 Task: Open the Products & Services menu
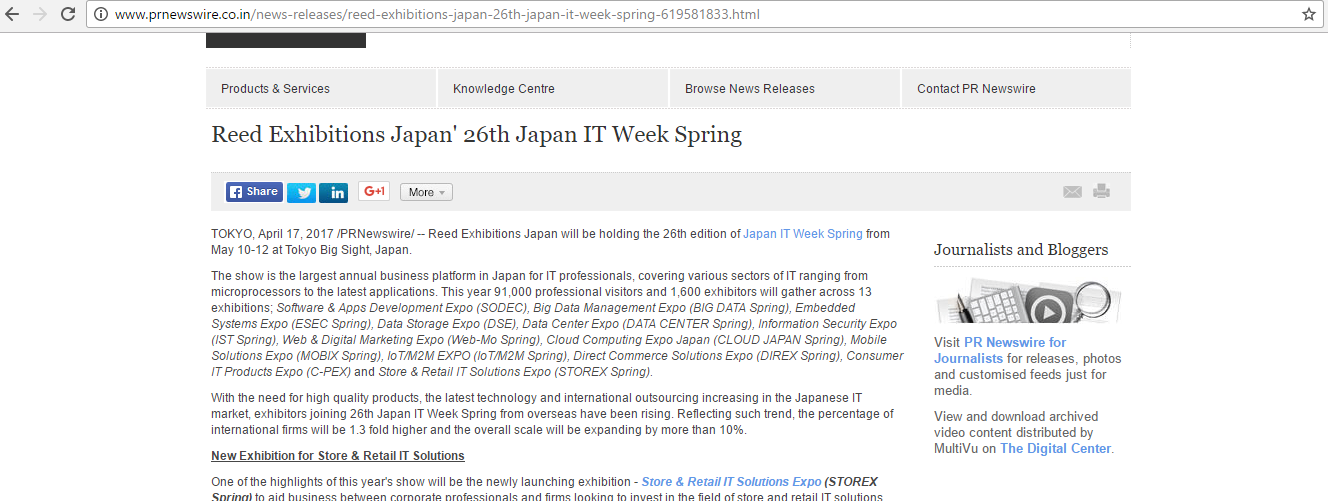tap(321, 88)
